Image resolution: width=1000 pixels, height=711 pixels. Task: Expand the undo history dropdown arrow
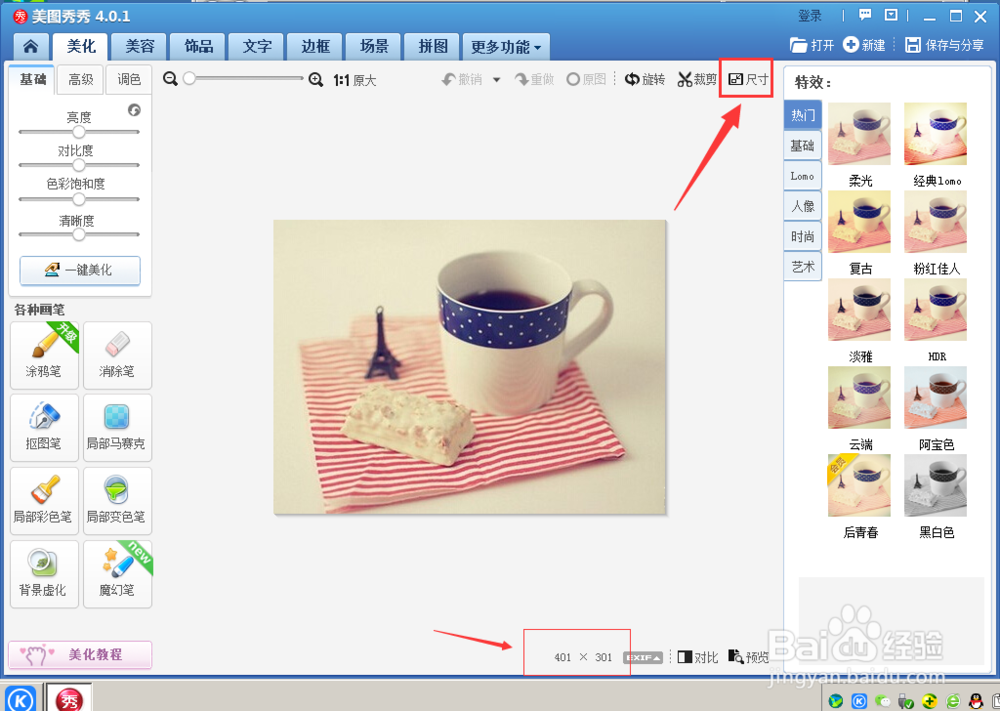coord(496,80)
